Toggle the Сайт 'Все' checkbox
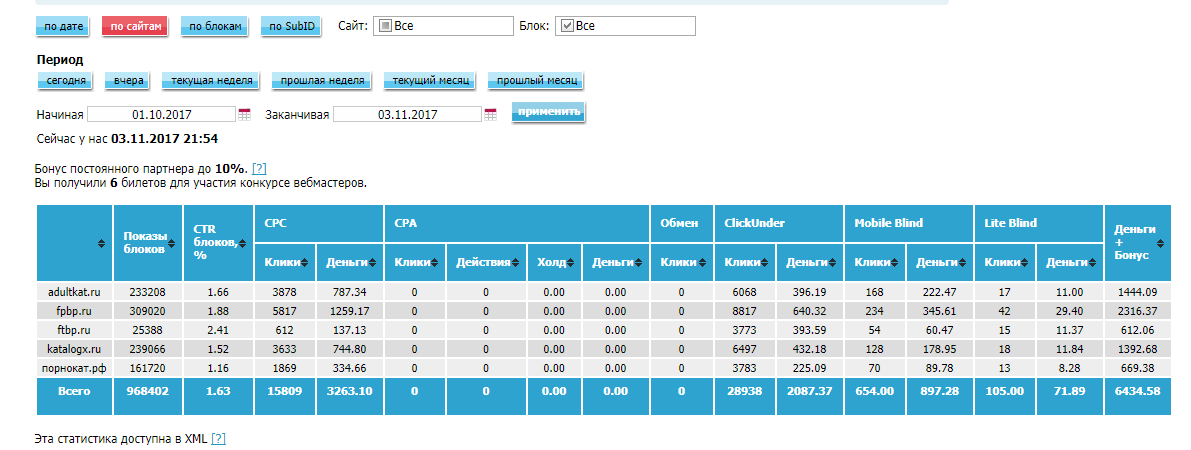Viewport: 1191px width, 450px height. tap(385, 26)
